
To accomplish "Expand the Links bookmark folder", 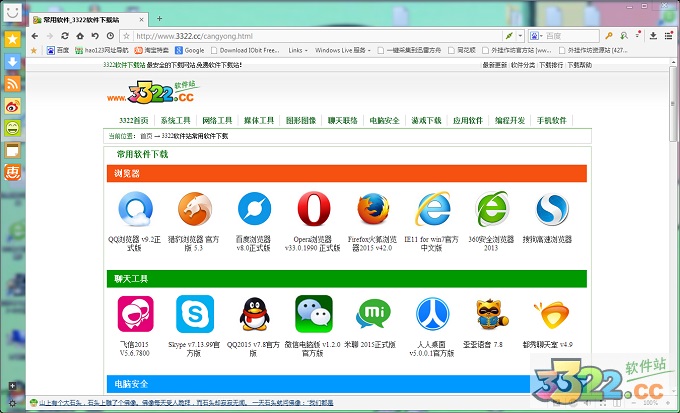I will [x=298, y=50].
